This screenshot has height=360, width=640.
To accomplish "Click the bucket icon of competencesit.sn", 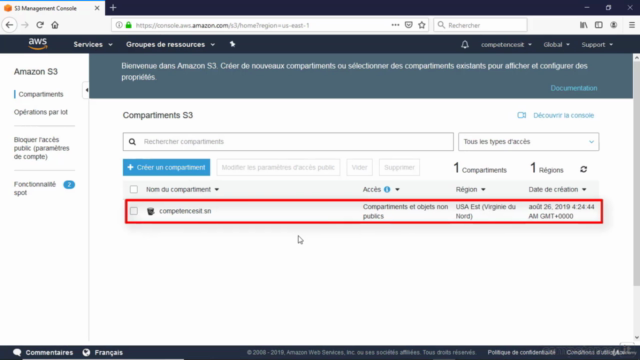I will (x=151, y=211).
